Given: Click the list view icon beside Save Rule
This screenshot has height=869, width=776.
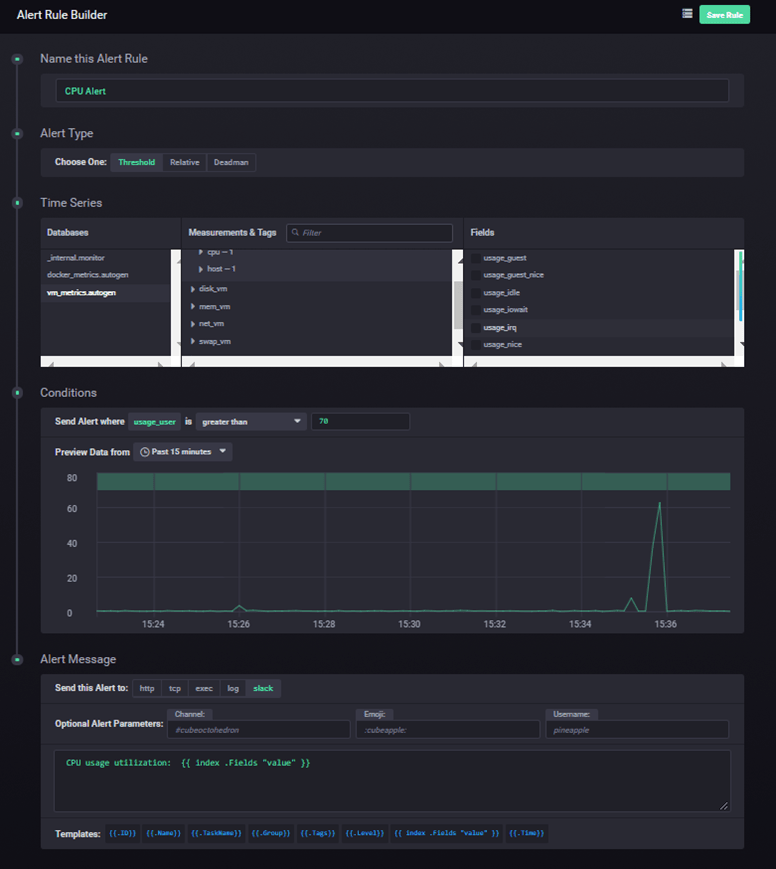Looking at the screenshot, I should (x=687, y=14).
